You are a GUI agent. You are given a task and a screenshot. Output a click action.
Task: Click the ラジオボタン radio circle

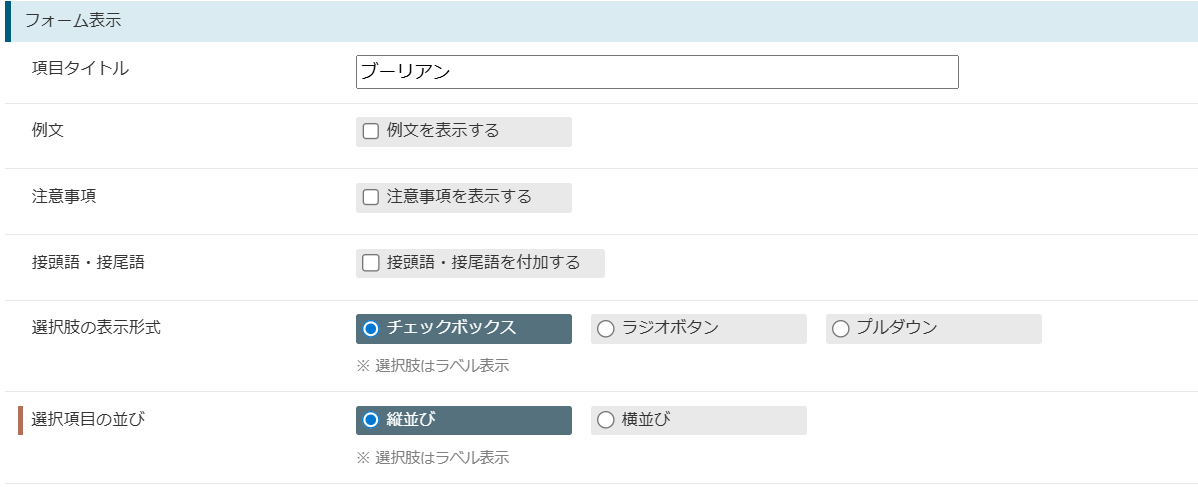606,330
